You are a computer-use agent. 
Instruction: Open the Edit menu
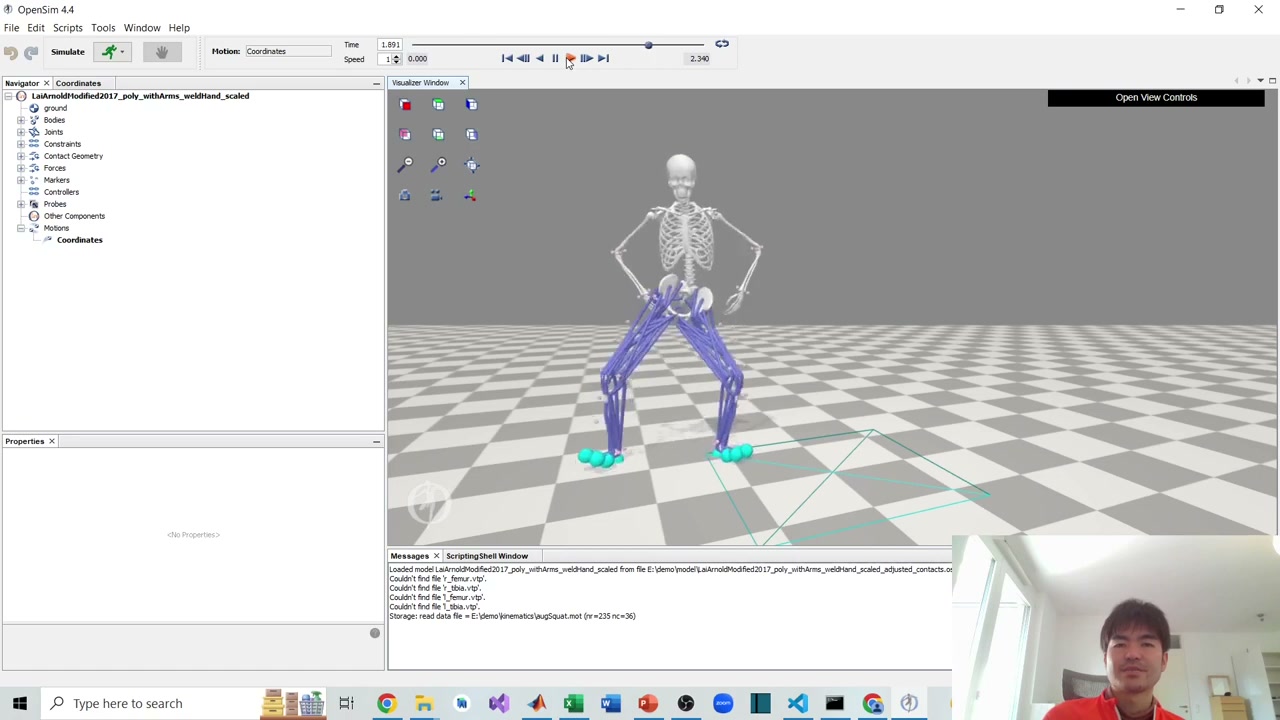point(36,28)
